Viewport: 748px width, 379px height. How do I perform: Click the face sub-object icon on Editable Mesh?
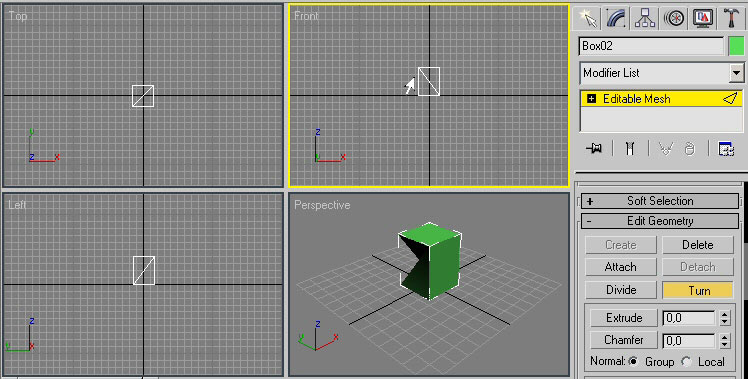(x=730, y=99)
